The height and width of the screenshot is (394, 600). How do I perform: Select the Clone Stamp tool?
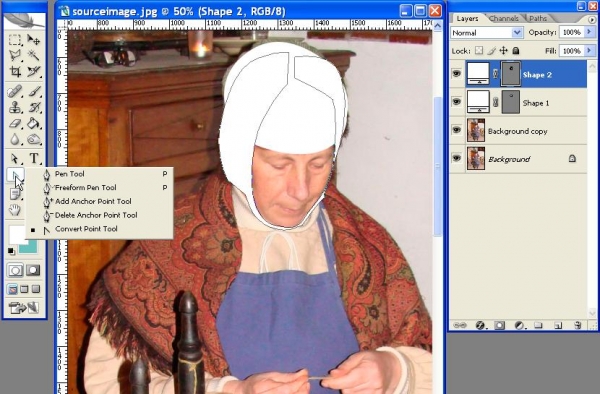(x=15, y=107)
